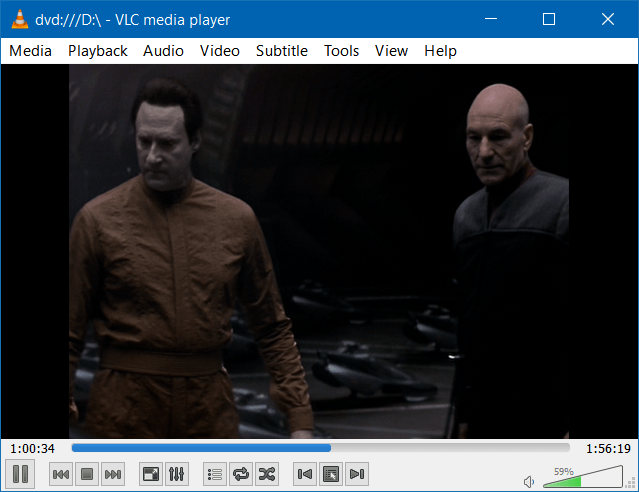
Task: Open extended settings equalizer icon
Action: coord(177,474)
